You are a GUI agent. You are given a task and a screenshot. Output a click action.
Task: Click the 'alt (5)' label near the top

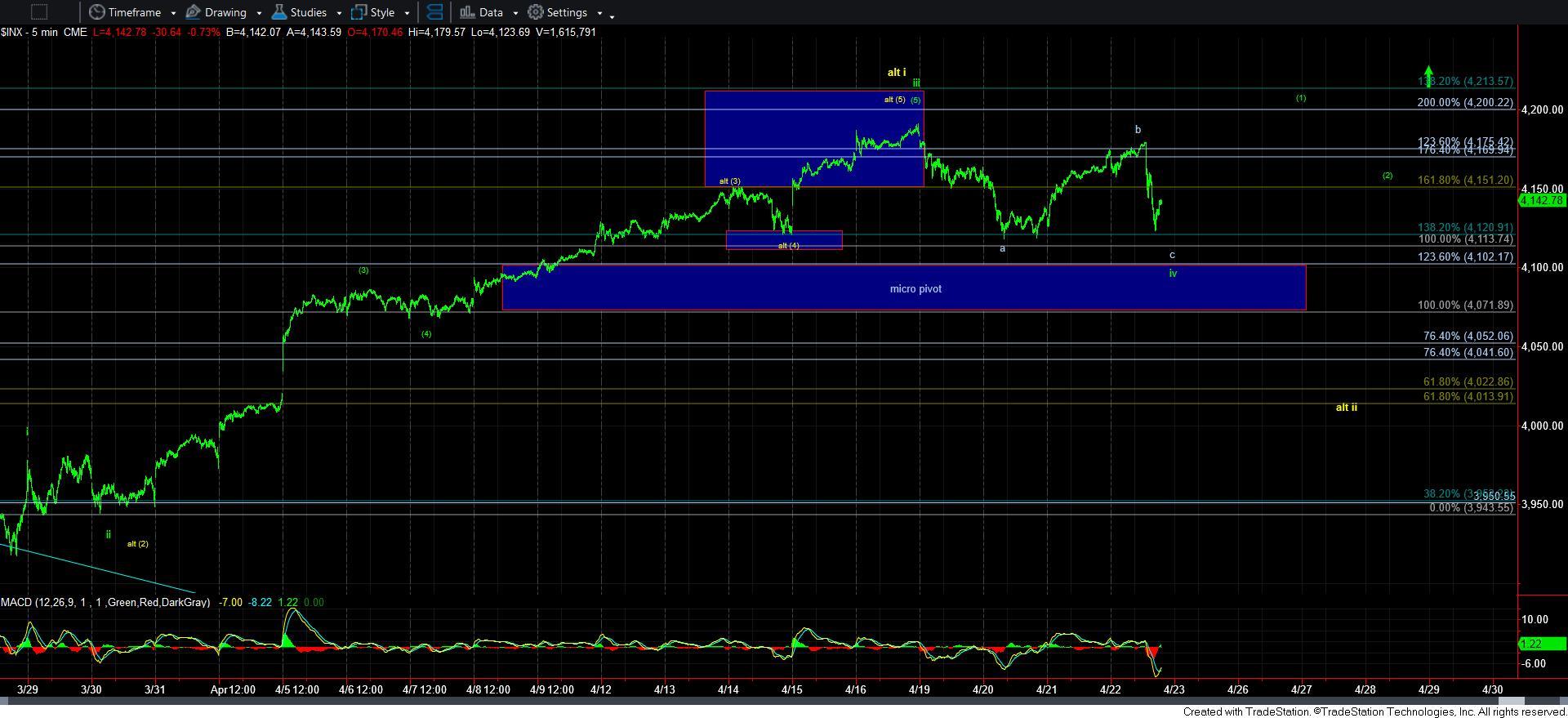click(894, 100)
